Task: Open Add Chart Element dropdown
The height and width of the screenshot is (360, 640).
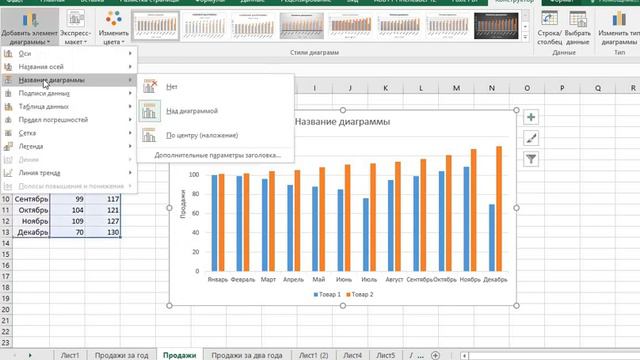Action: [29, 27]
